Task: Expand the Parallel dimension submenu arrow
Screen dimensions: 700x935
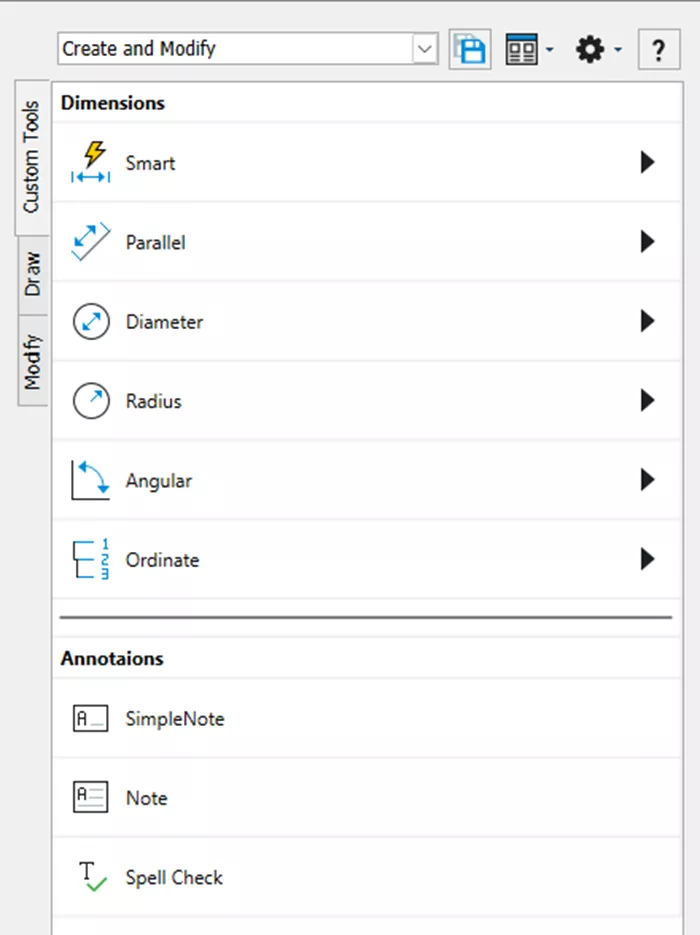Action: 647,242
